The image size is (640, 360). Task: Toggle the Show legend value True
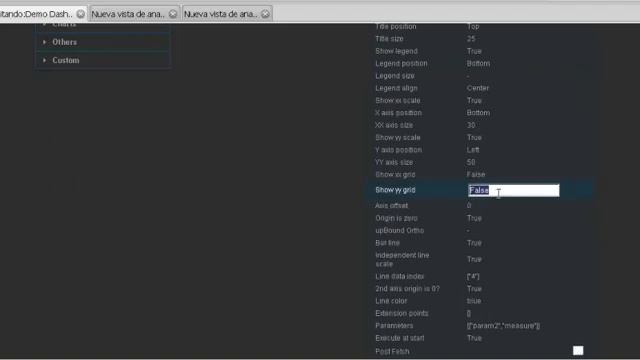pos(474,51)
